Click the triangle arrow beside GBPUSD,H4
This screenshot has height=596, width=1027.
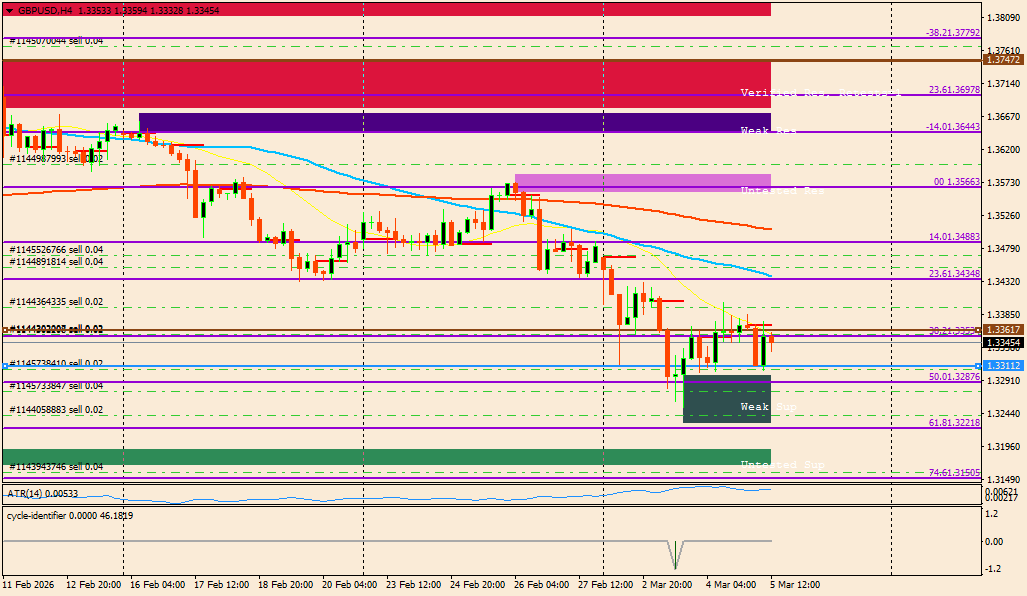(9, 11)
